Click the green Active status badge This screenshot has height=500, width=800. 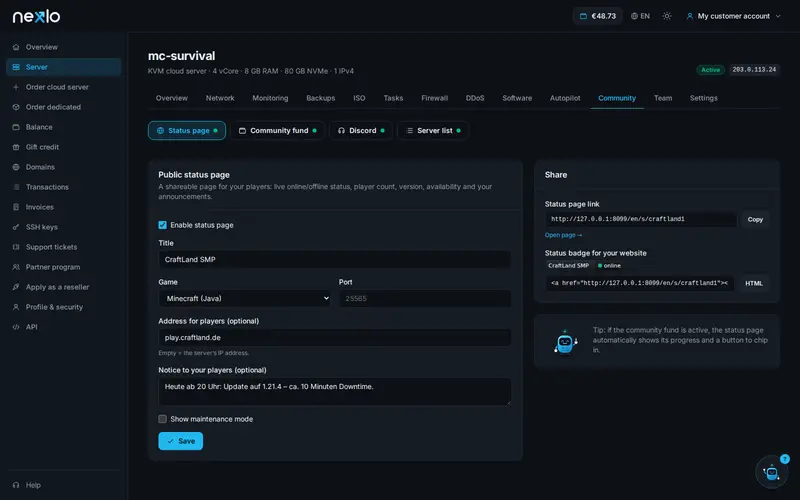[x=710, y=70]
